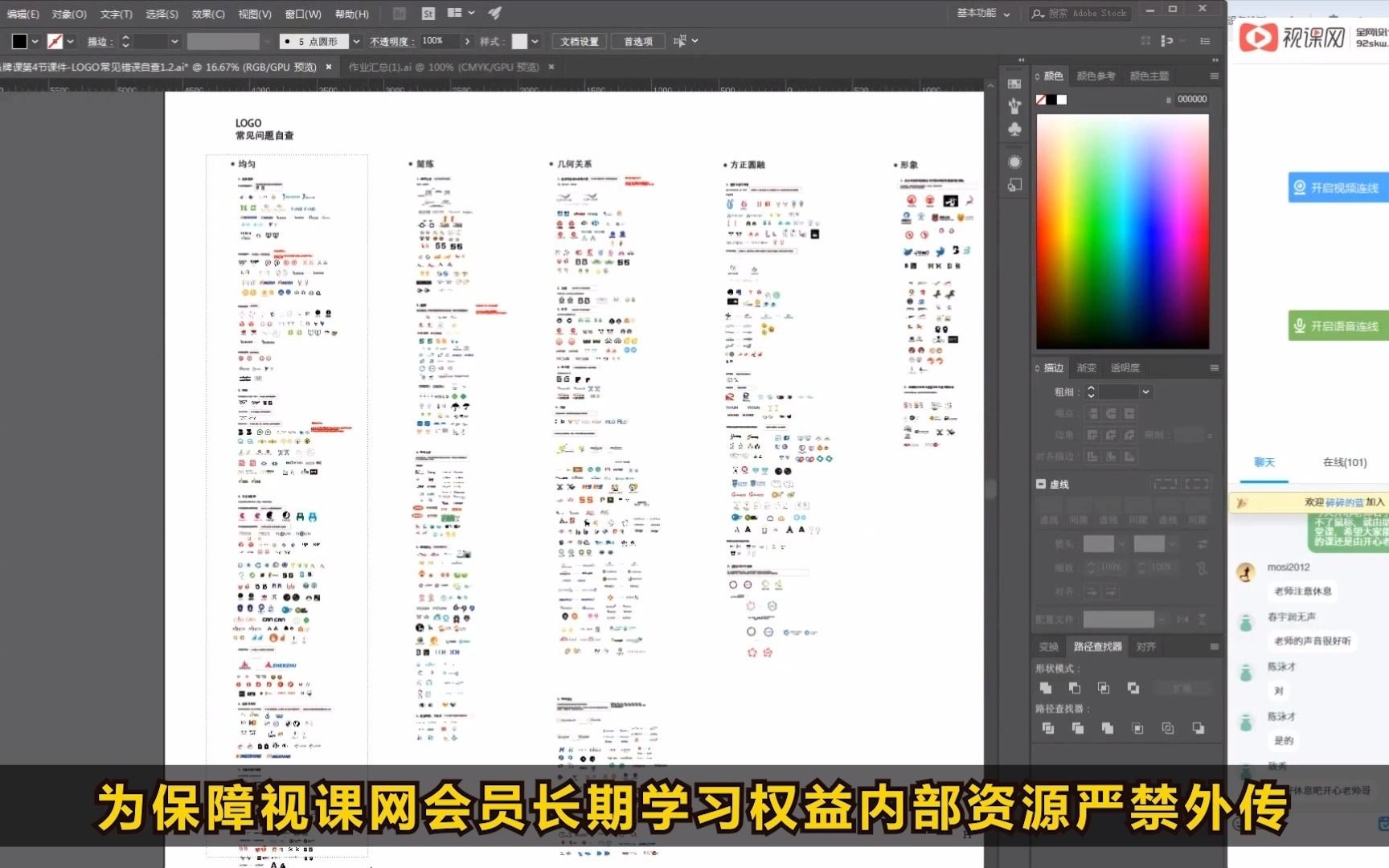1389x868 pixels.
Task: Click the stroke weight stepper in Stroke panel
Action: [1091, 391]
